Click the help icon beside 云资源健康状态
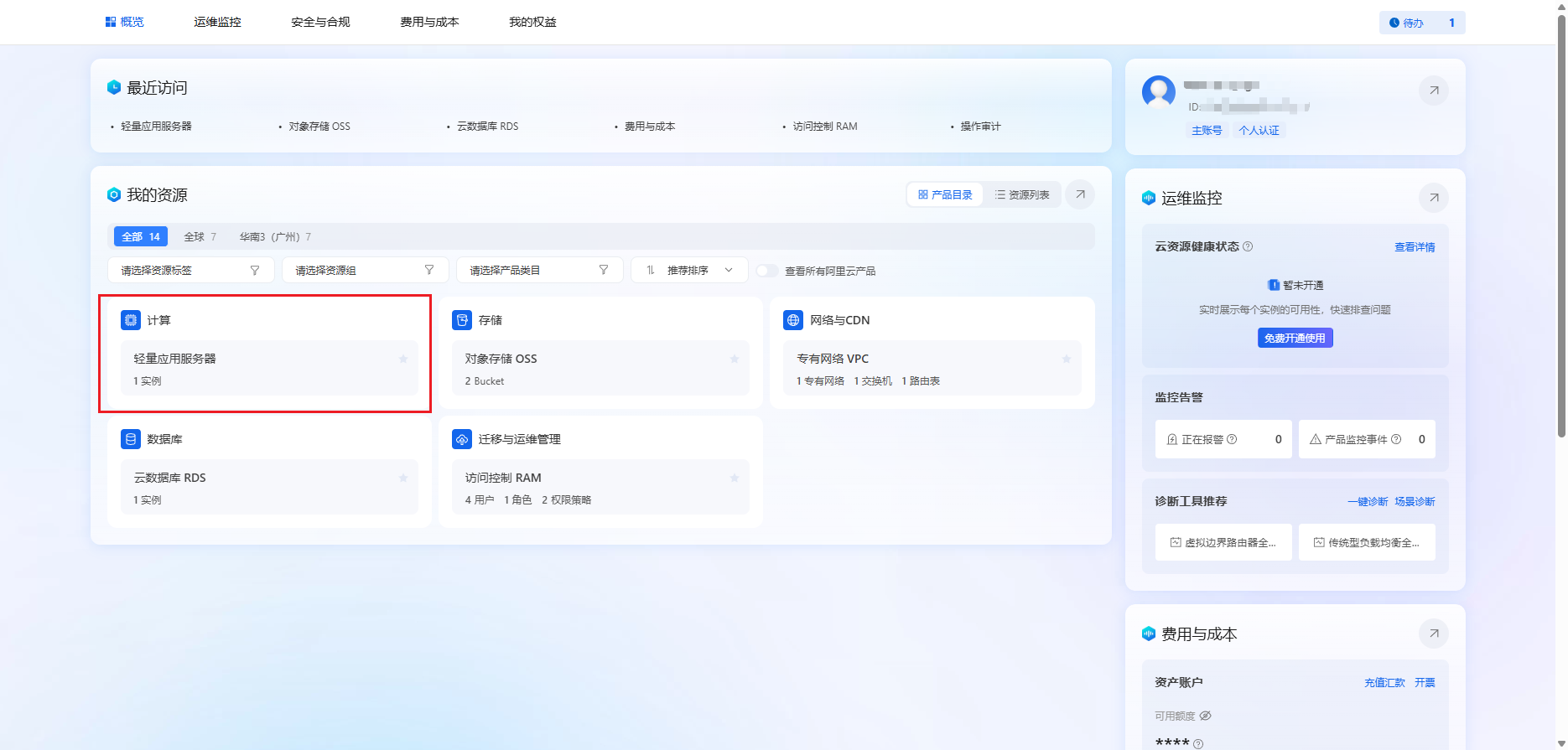Image resolution: width=1568 pixels, height=750 pixels. point(1248,246)
